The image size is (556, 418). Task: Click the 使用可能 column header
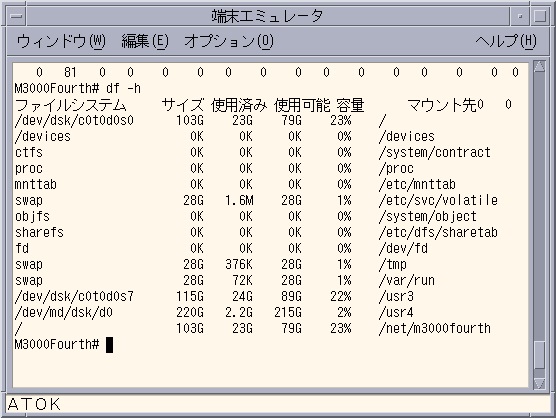[x=302, y=105]
